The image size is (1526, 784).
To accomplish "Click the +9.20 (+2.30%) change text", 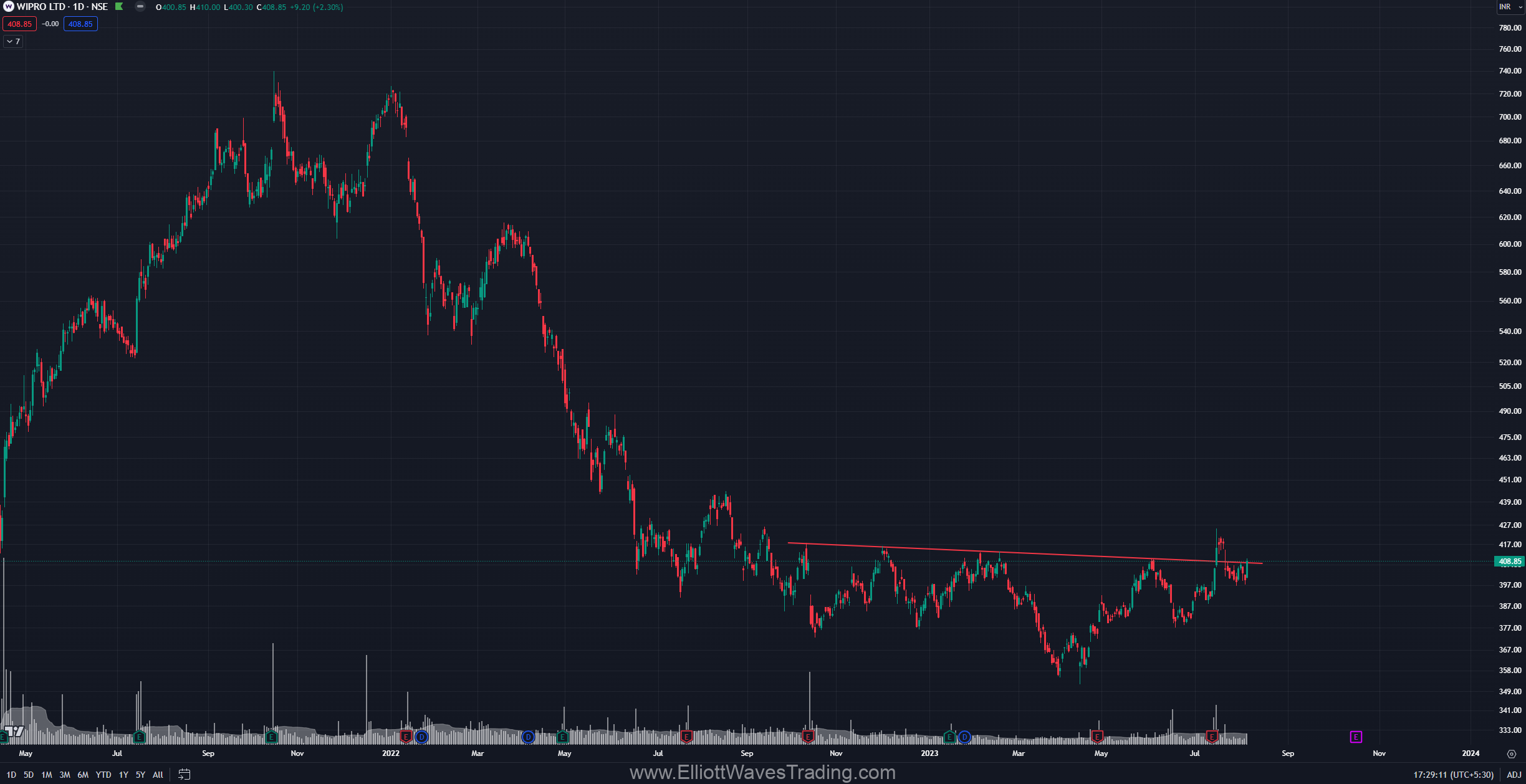I will (316, 7).
